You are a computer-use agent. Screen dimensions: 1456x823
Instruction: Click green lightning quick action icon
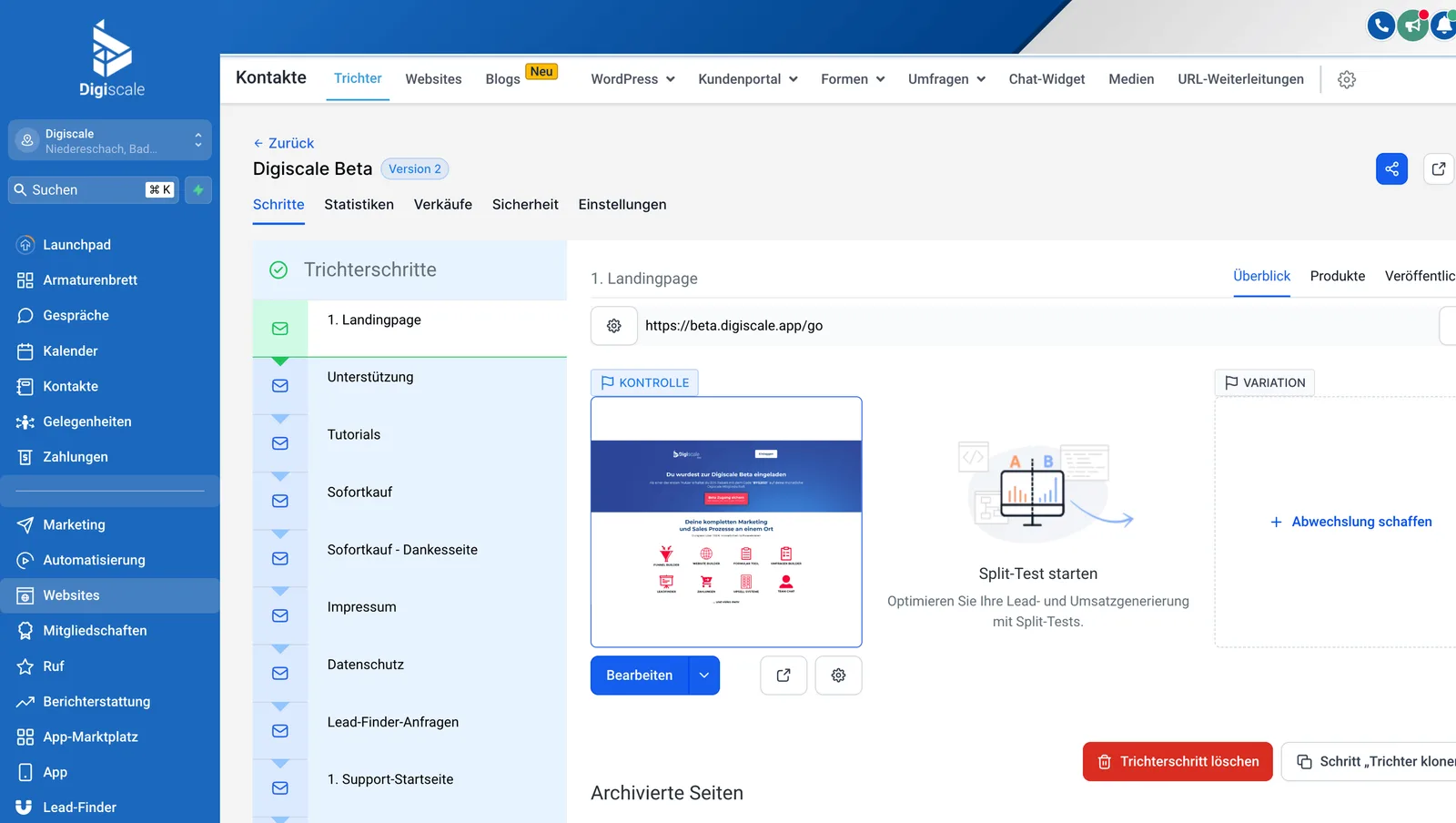198,190
